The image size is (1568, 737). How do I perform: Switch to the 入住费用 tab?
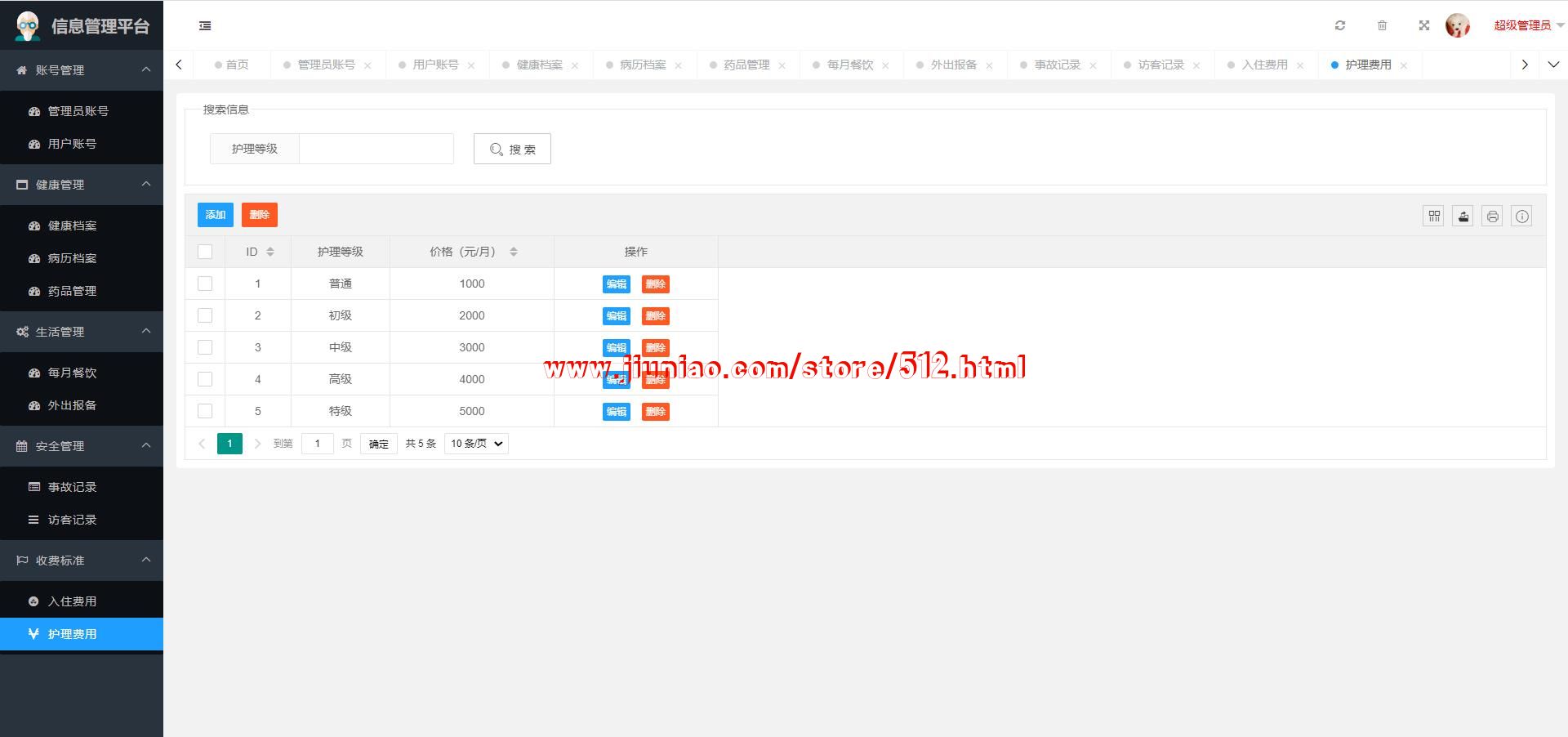coord(1264,65)
